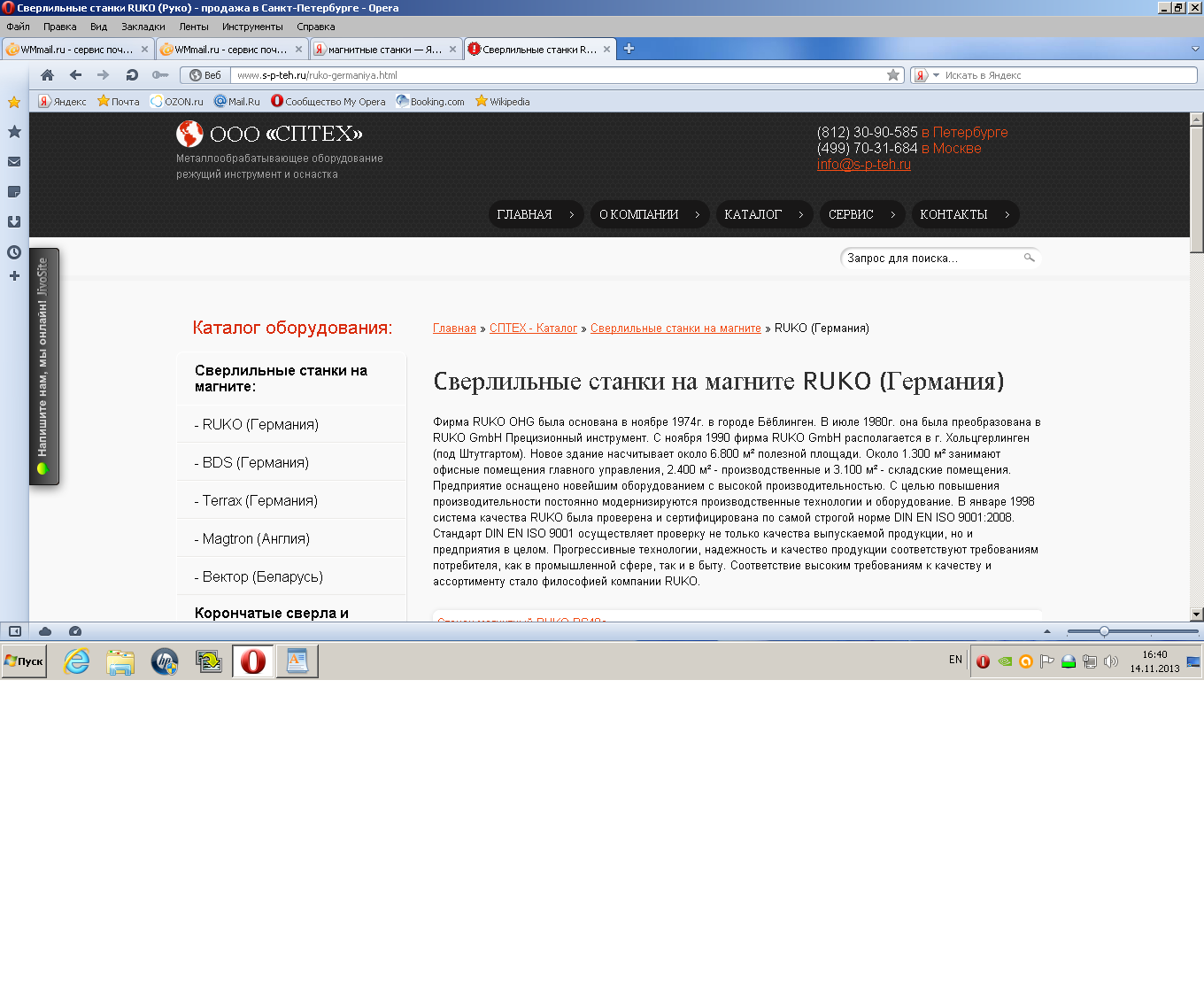1204x997 pixels.
Task: Open the volume control in system tray
Action: (x=1111, y=661)
